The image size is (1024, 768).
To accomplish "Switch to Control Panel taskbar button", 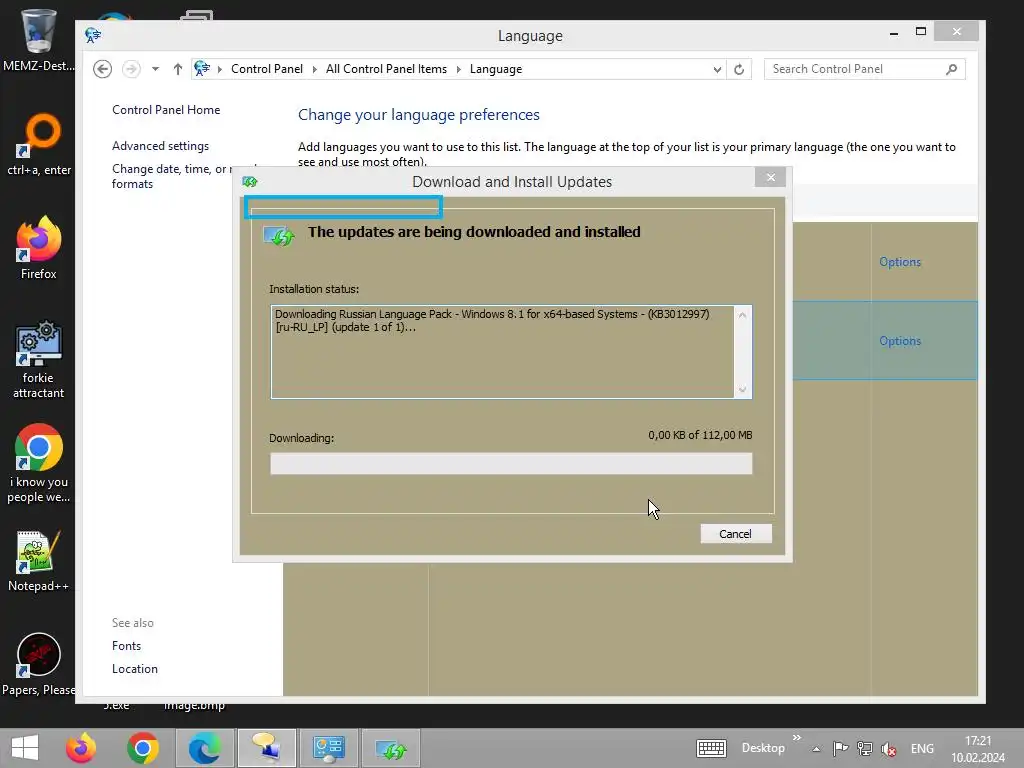I will click(x=328, y=748).
